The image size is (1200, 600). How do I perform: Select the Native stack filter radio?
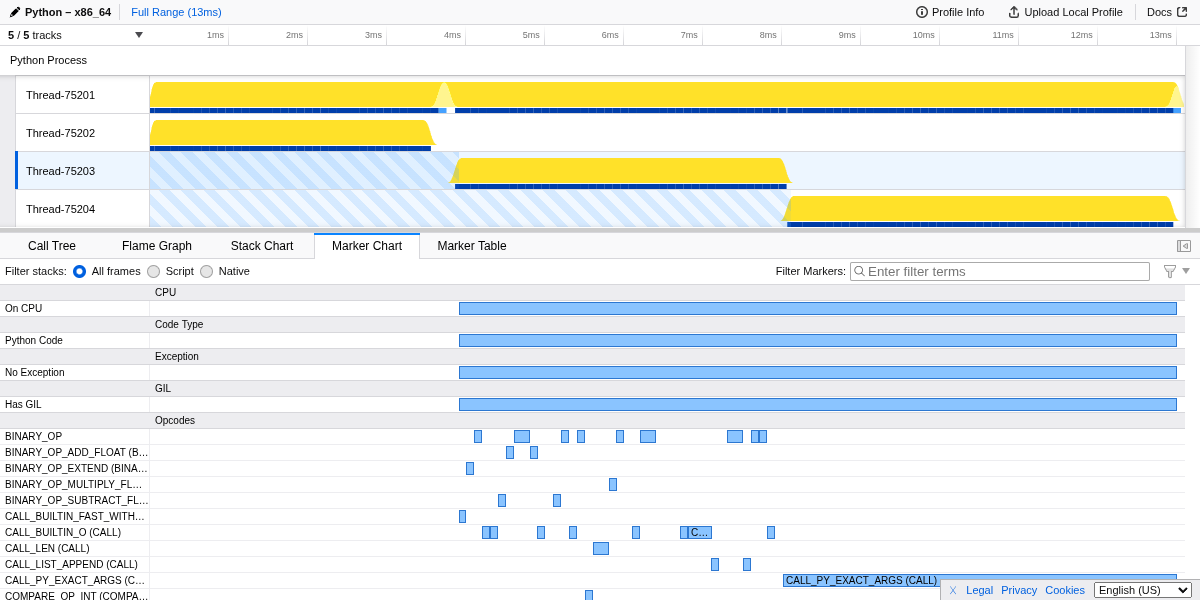coord(206,271)
